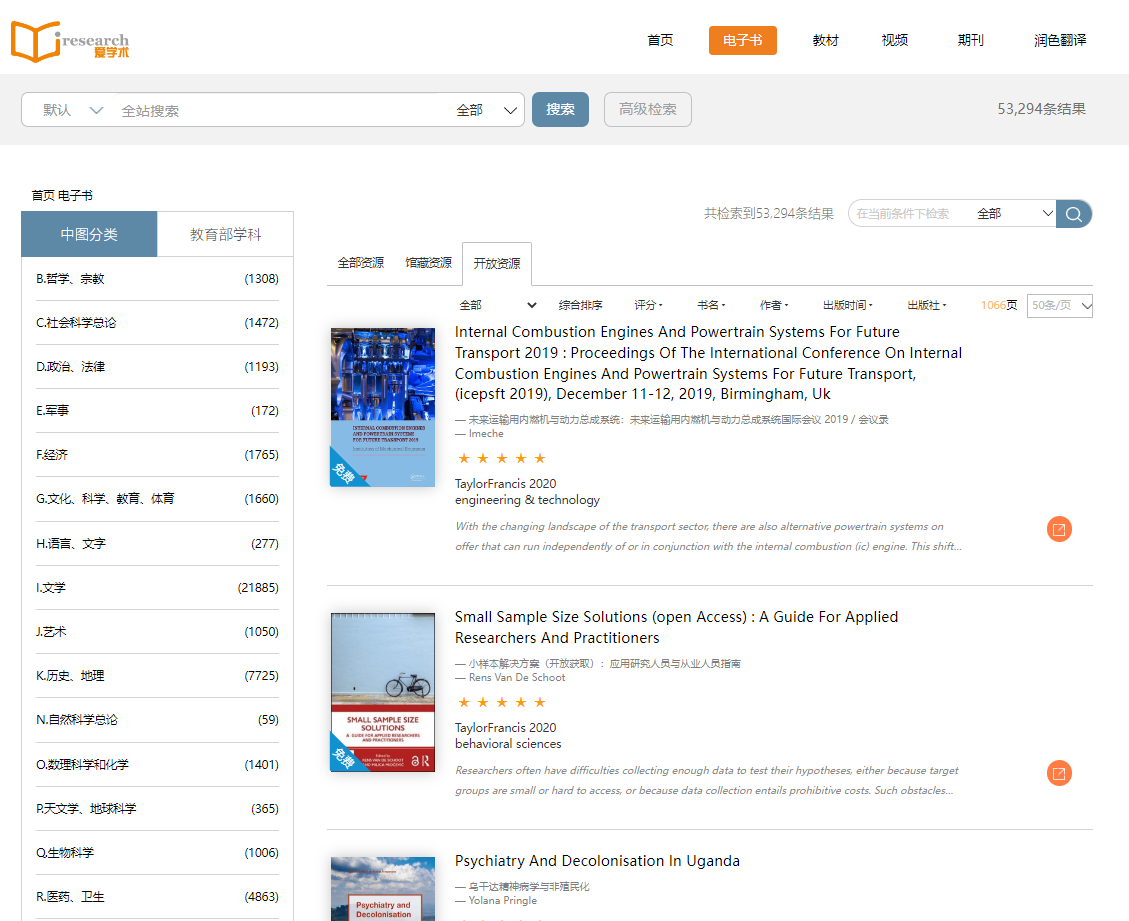Switch to 教育部学科 tab
Image resolution: width=1129 pixels, height=921 pixels.
(225, 234)
